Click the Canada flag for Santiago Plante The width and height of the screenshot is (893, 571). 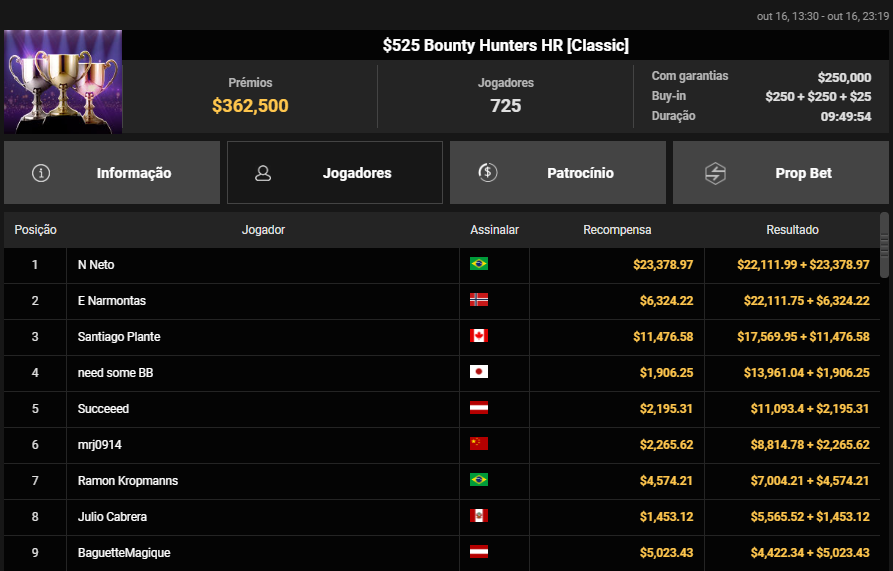[479, 336]
